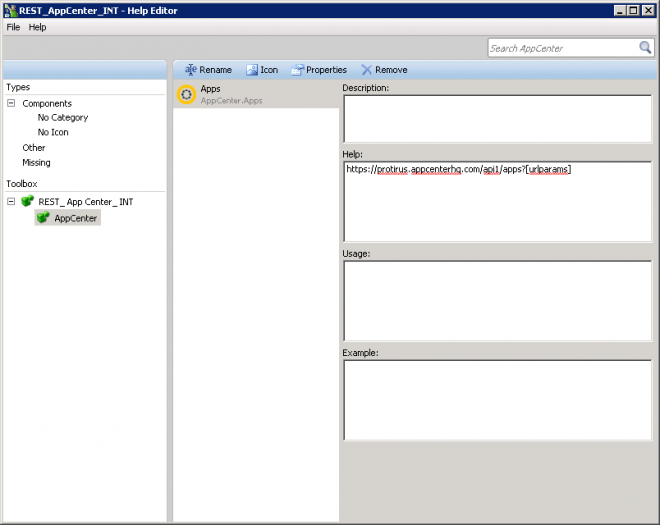Select the No Icon filter

coord(53,132)
